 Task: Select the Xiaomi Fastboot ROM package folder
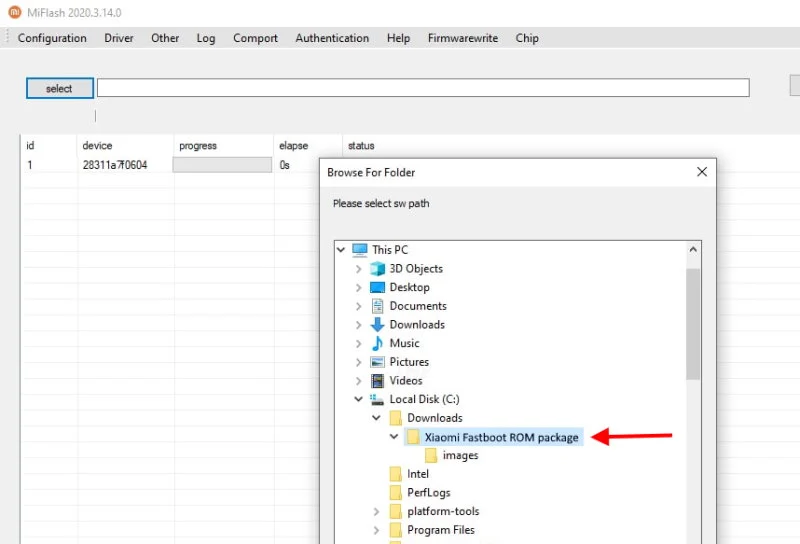(x=502, y=437)
